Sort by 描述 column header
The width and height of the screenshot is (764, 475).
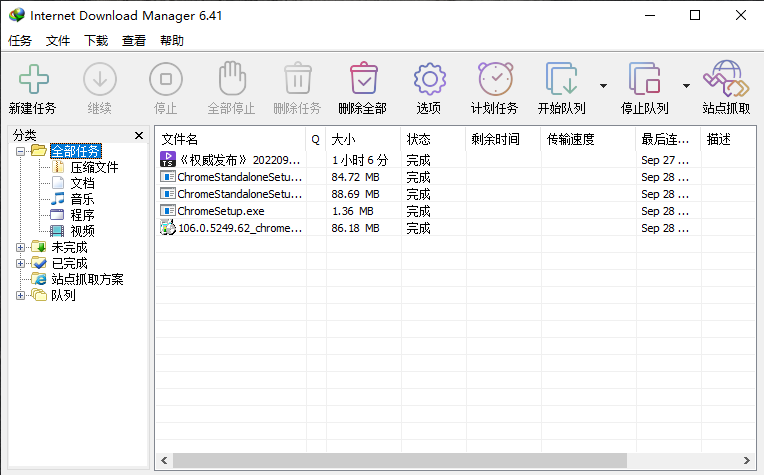[x=728, y=139]
